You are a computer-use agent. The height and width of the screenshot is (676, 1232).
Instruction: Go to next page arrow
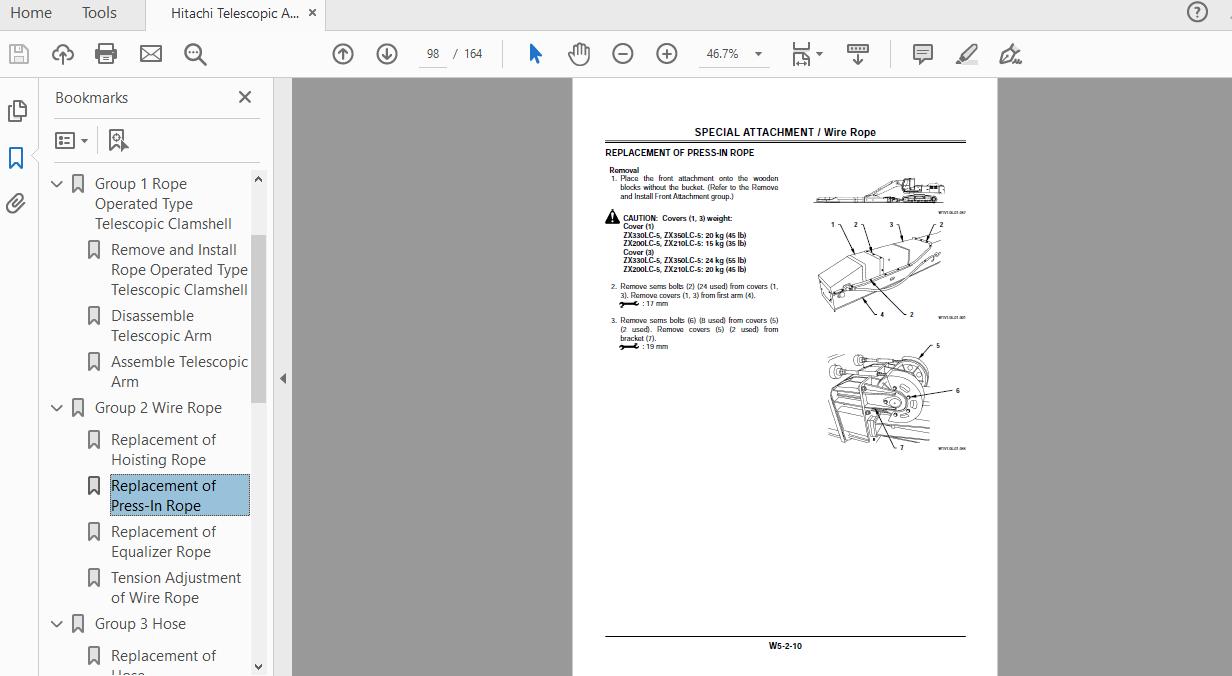tap(387, 54)
